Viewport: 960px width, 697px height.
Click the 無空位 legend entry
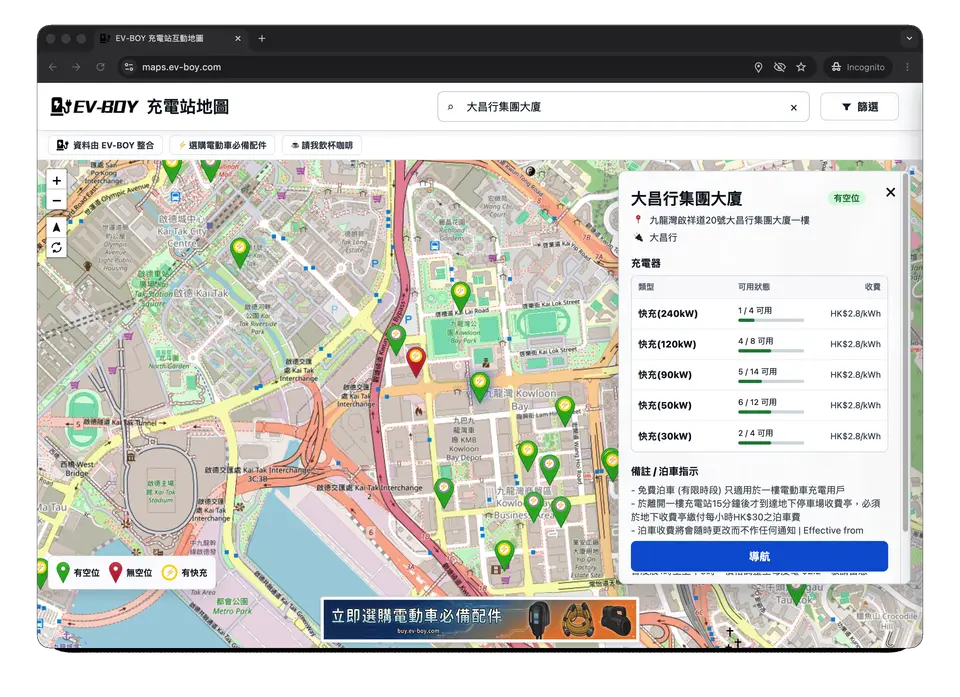tap(130, 573)
